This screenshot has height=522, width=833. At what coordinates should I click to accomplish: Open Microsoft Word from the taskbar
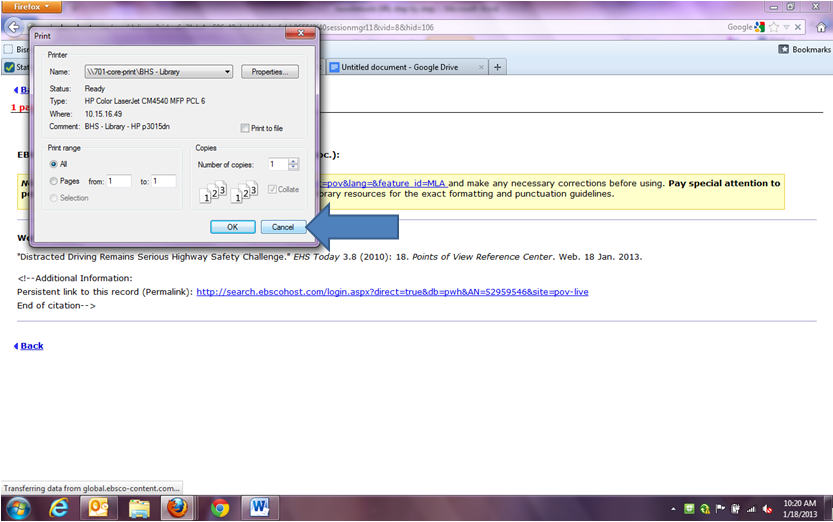(257, 507)
